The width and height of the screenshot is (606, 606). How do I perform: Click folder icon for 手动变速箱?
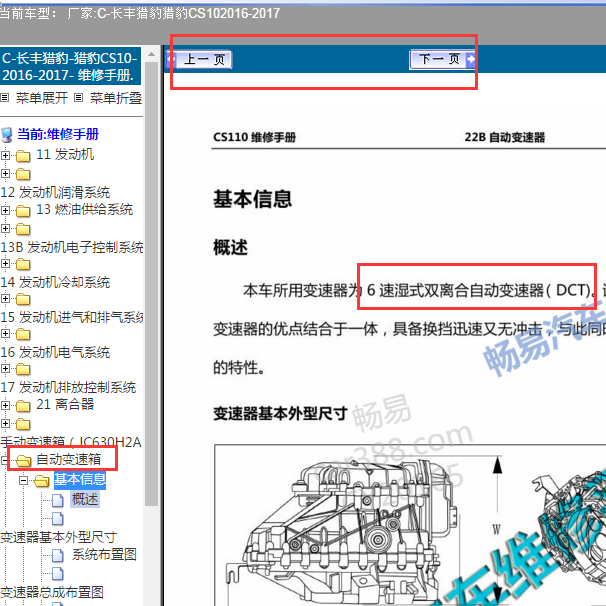(23, 424)
